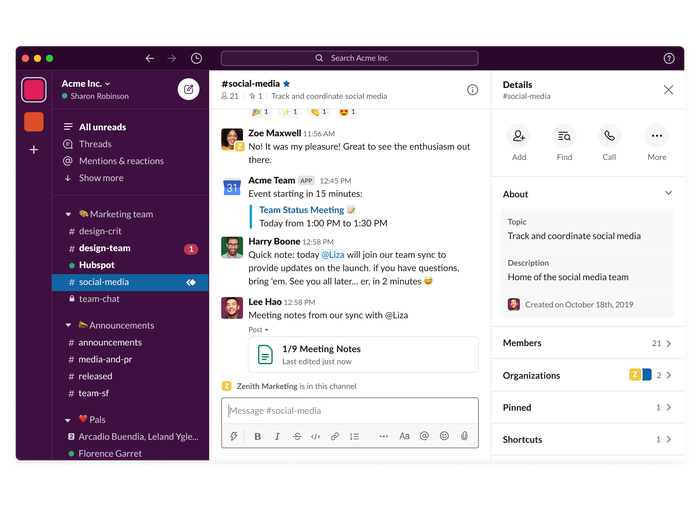Click Add people icon in Details

[x=519, y=136]
